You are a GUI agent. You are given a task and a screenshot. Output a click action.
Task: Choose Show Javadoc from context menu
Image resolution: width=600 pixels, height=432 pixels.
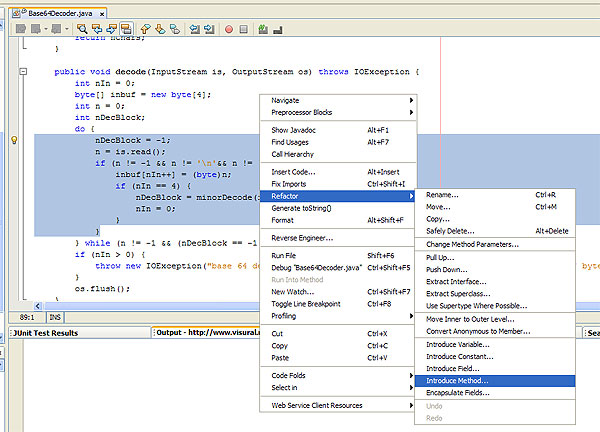338,130
